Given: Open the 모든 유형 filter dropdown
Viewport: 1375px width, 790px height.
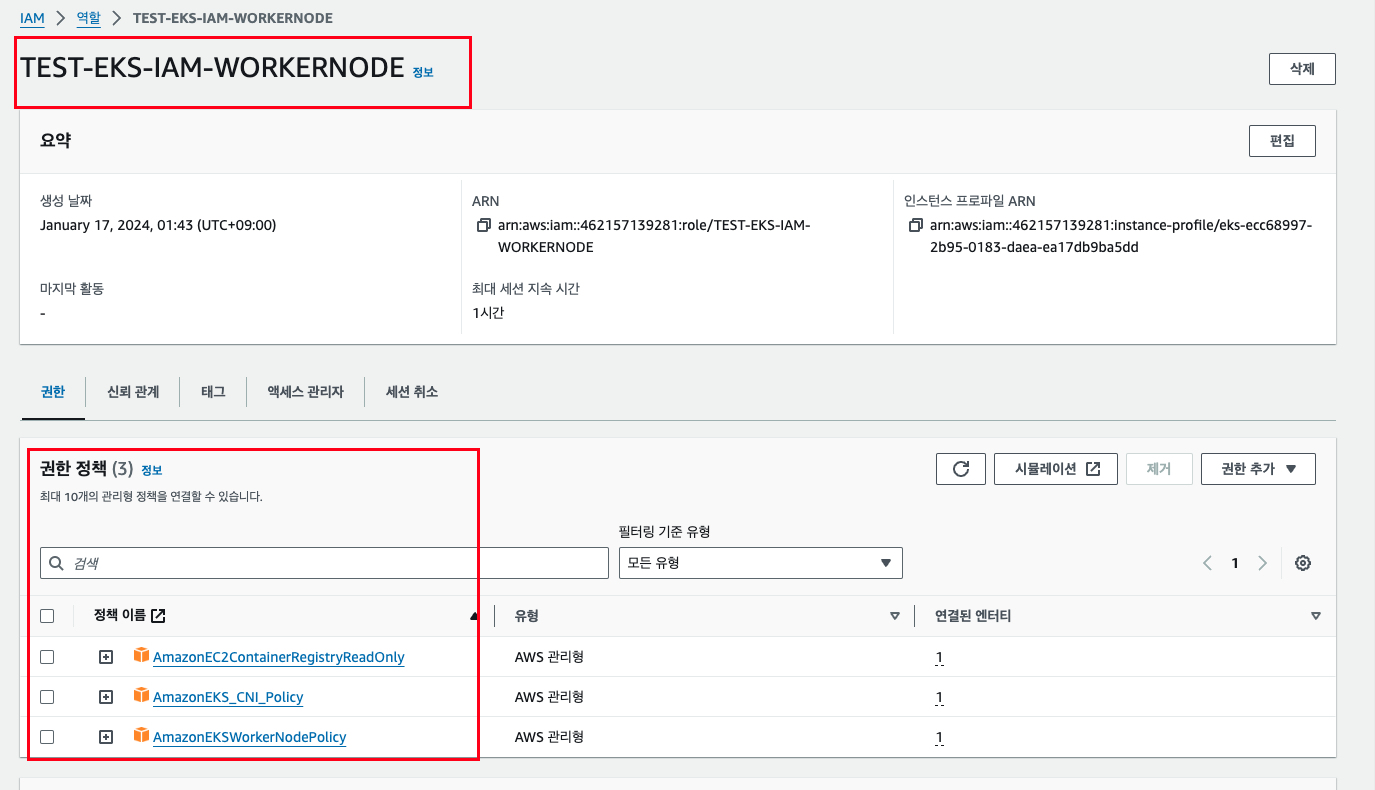Looking at the screenshot, I should (x=760, y=563).
